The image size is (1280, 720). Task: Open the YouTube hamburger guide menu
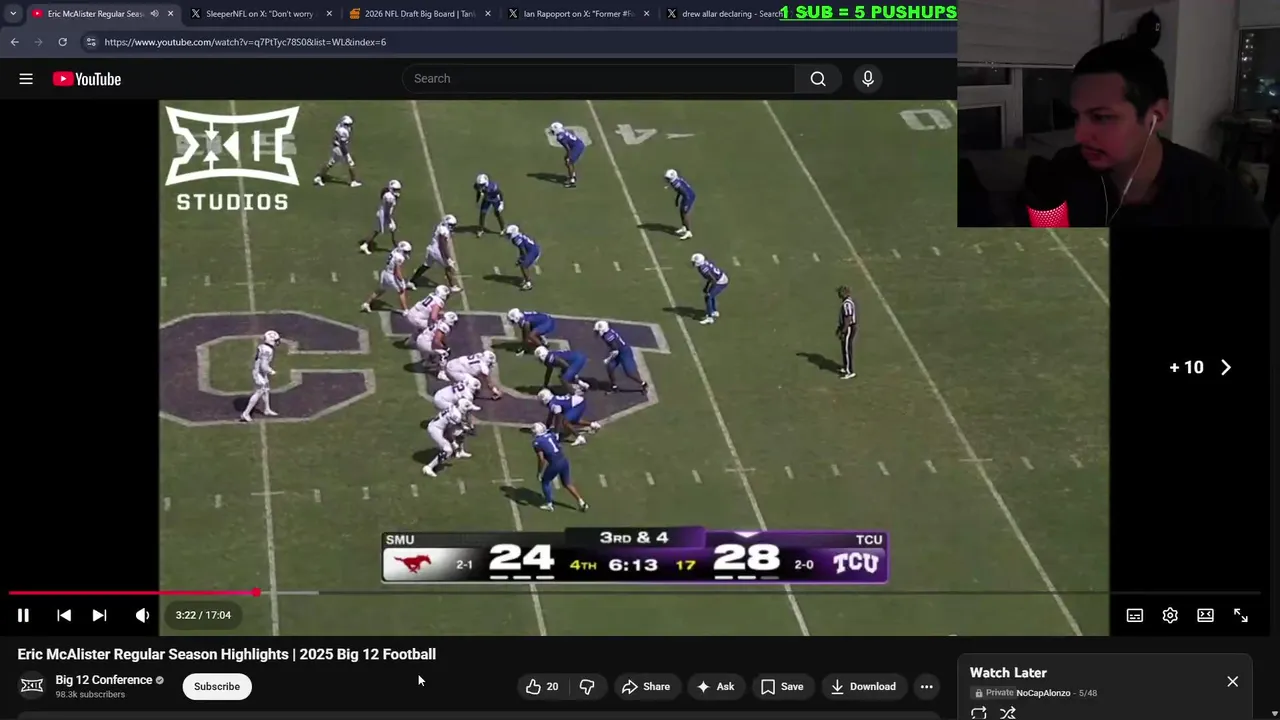[26, 79]
